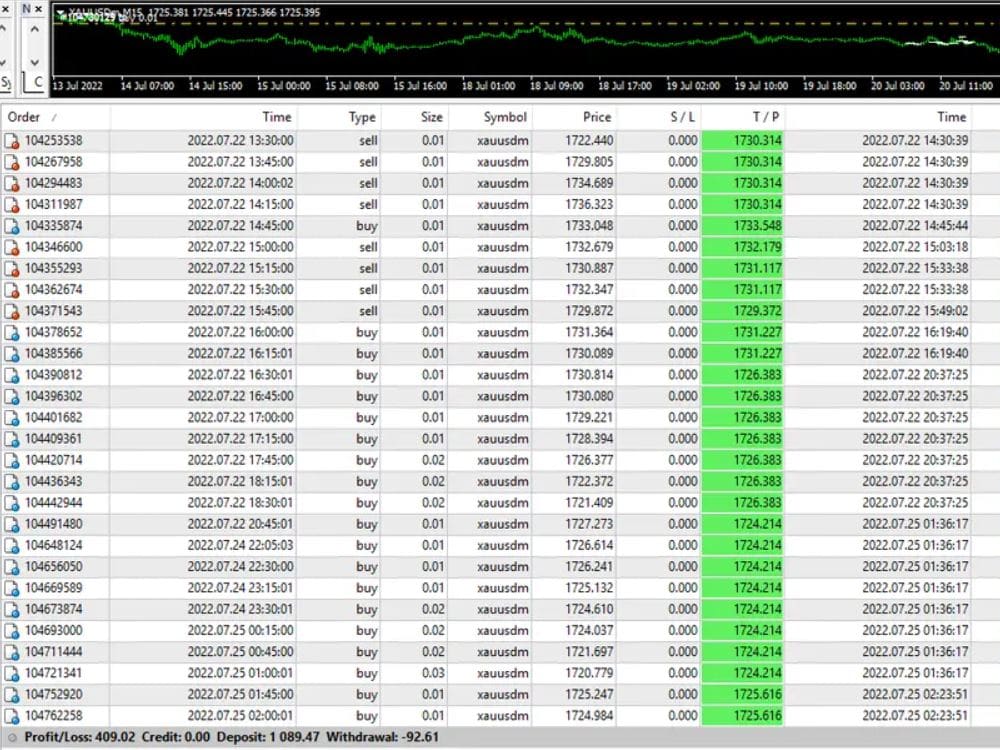
Task: Sort trades by the Type column header
Action: (x=361, y=116)
